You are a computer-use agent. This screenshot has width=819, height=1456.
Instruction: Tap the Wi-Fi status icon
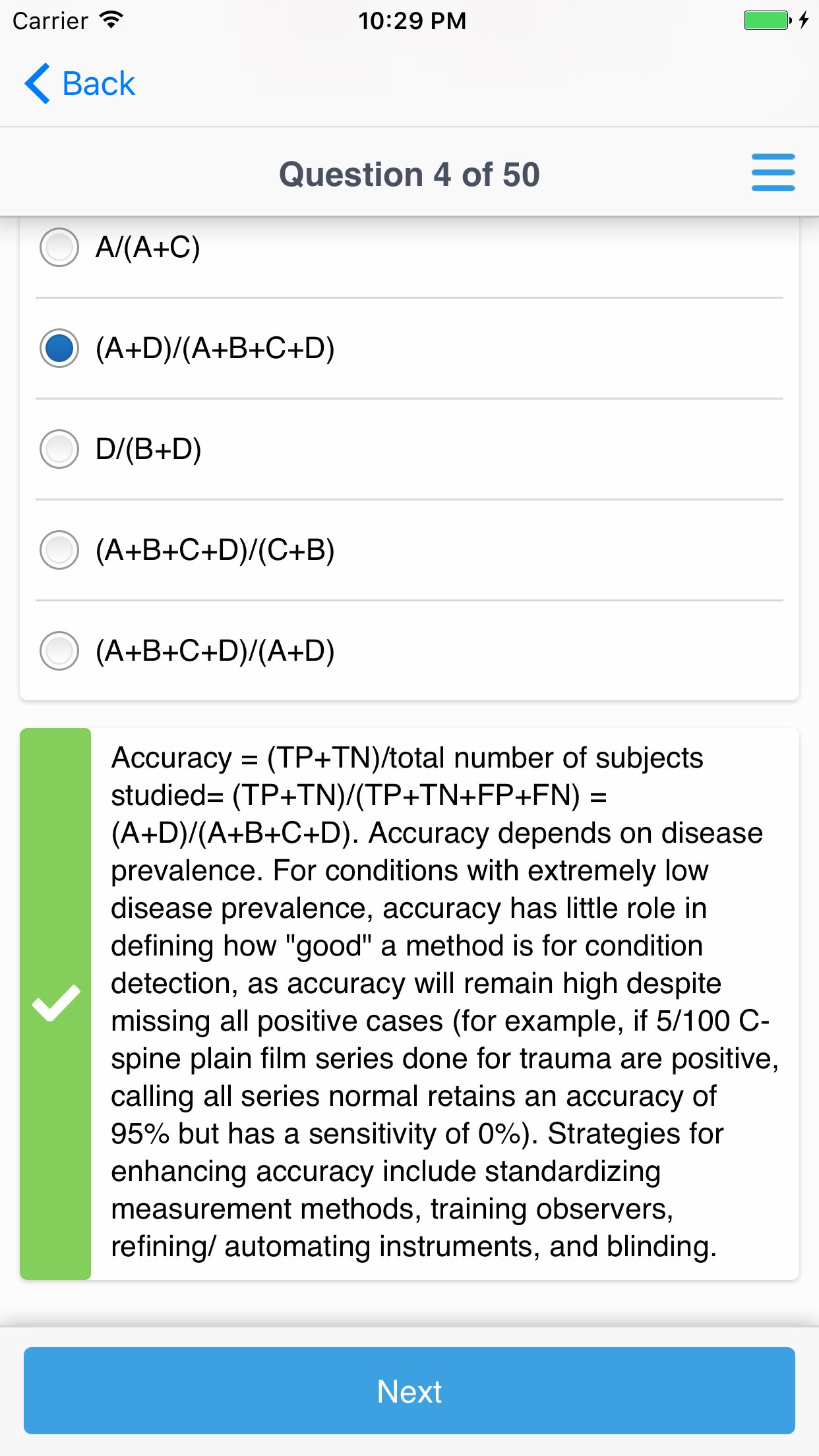tap(111, 20)
